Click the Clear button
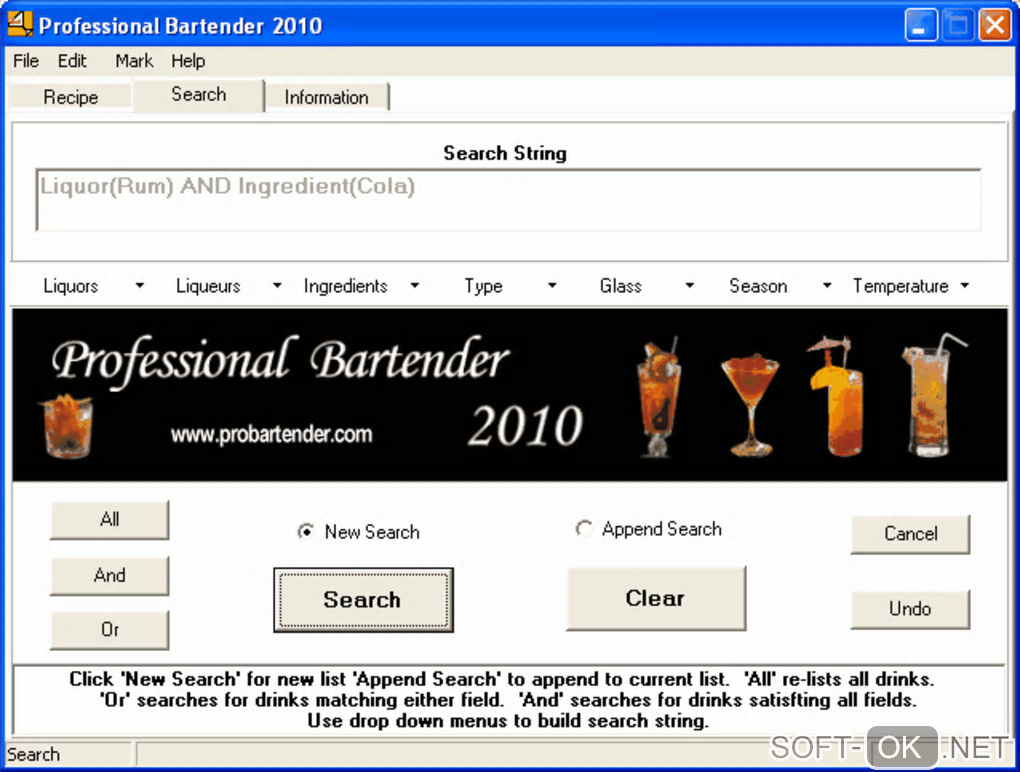 pos(656,598)
